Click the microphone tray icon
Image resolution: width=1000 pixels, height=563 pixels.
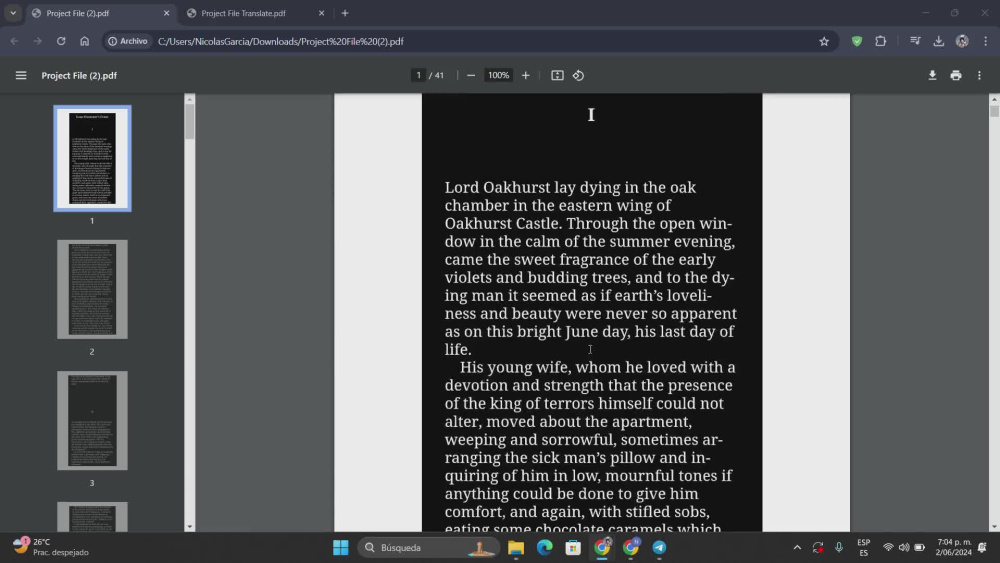click(839, 548)
